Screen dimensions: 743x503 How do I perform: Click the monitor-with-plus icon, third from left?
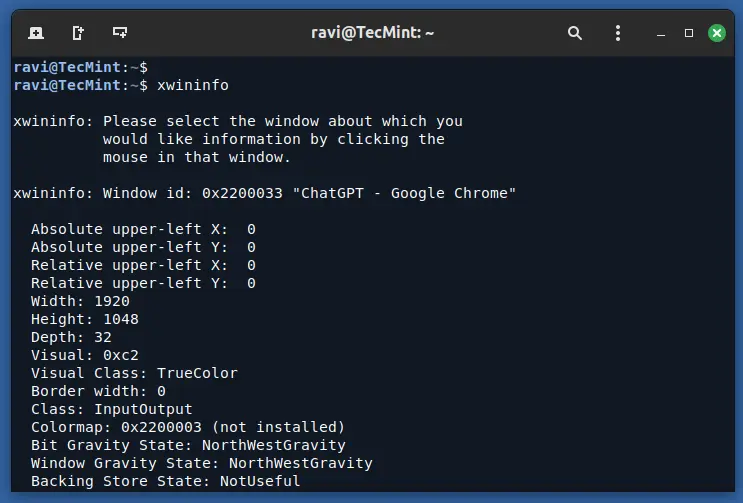120,33
